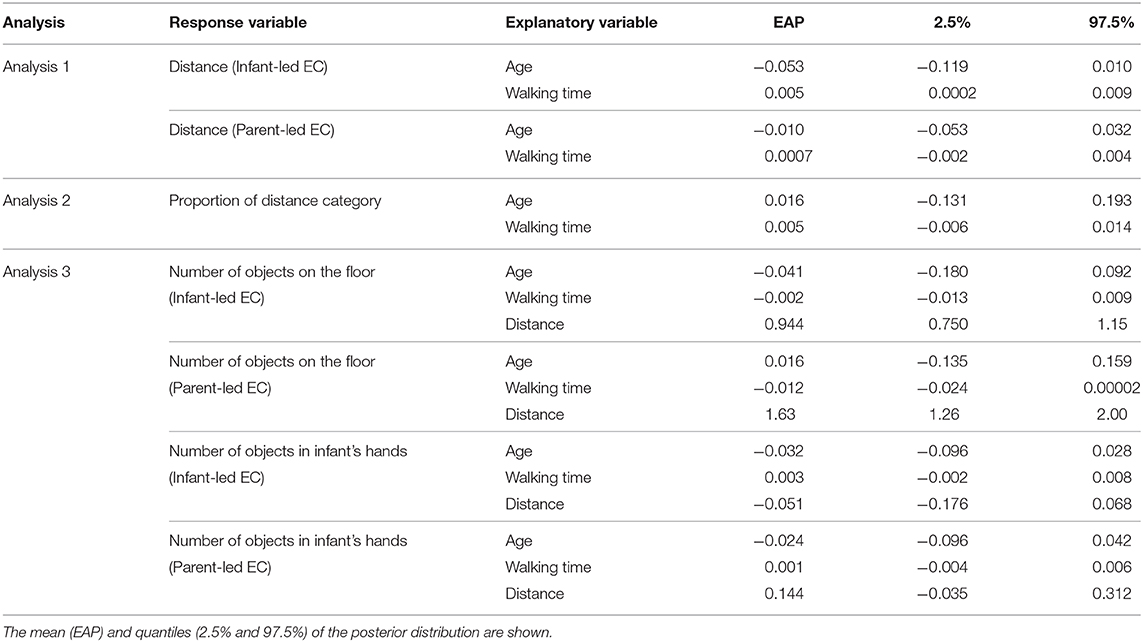Click the posterior distribution footnote text
Screen dimensions: 1143x642
coord(277,632)
